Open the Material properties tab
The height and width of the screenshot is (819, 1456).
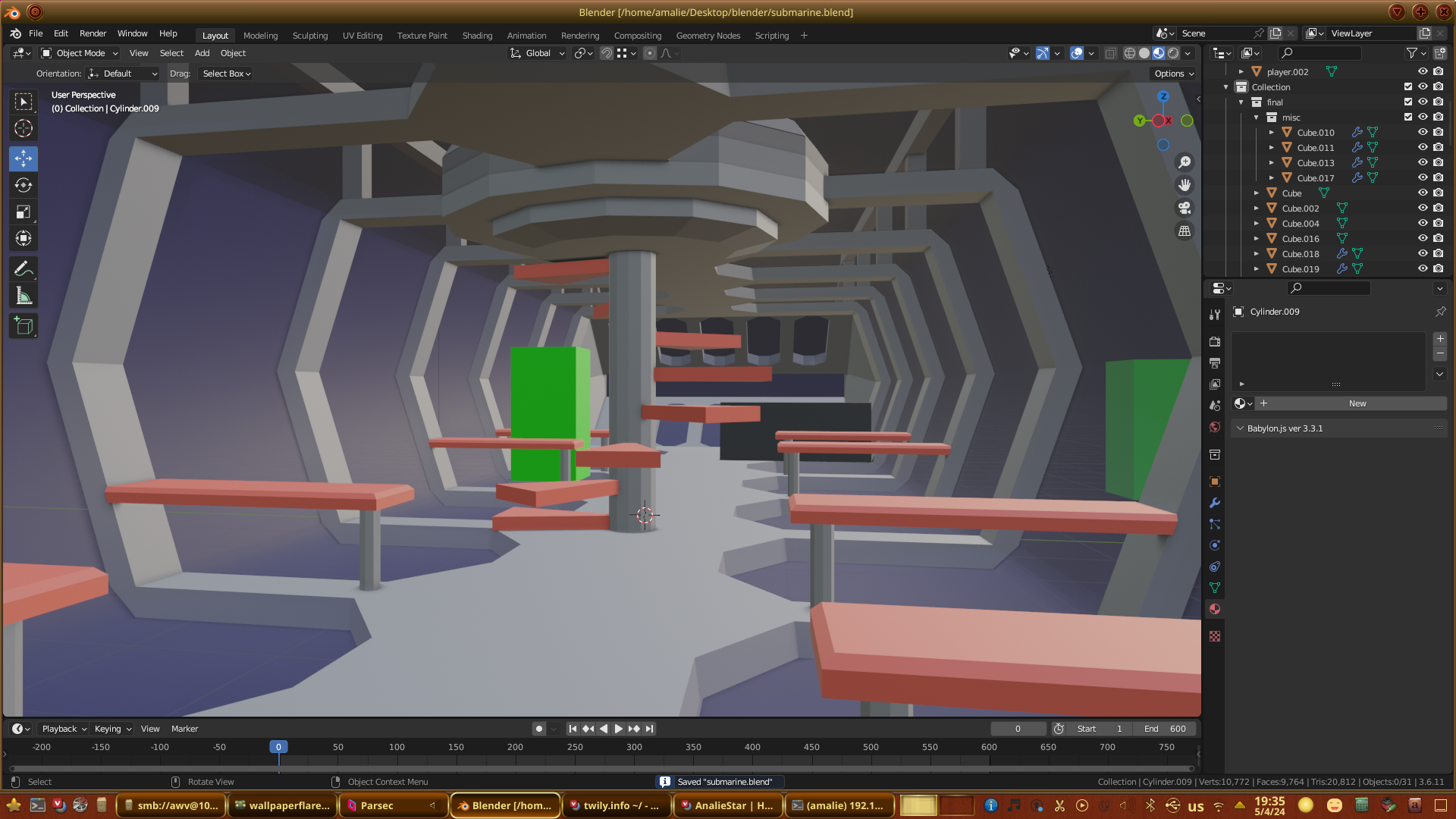click(x=1215, y=609)
